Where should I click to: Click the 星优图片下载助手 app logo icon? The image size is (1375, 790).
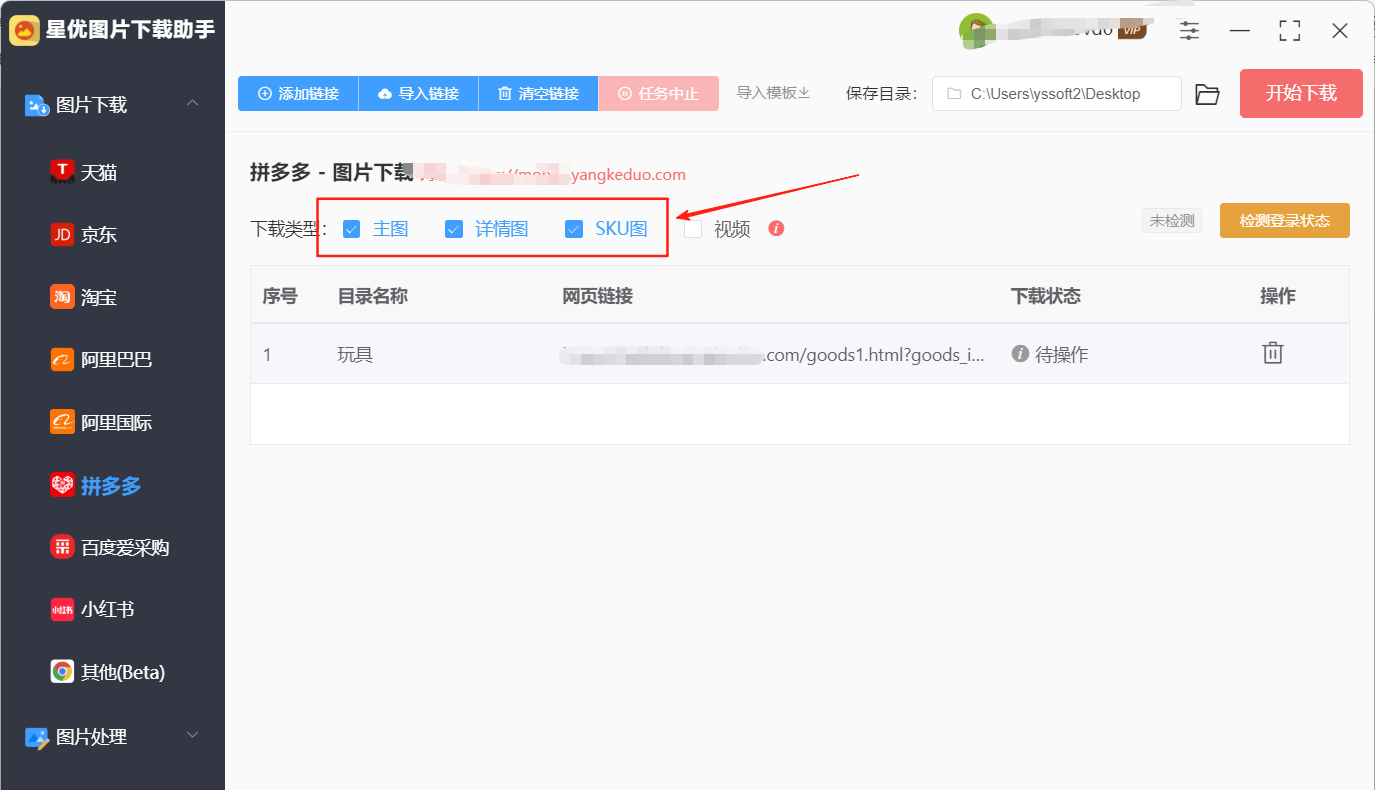coord(25,31)
